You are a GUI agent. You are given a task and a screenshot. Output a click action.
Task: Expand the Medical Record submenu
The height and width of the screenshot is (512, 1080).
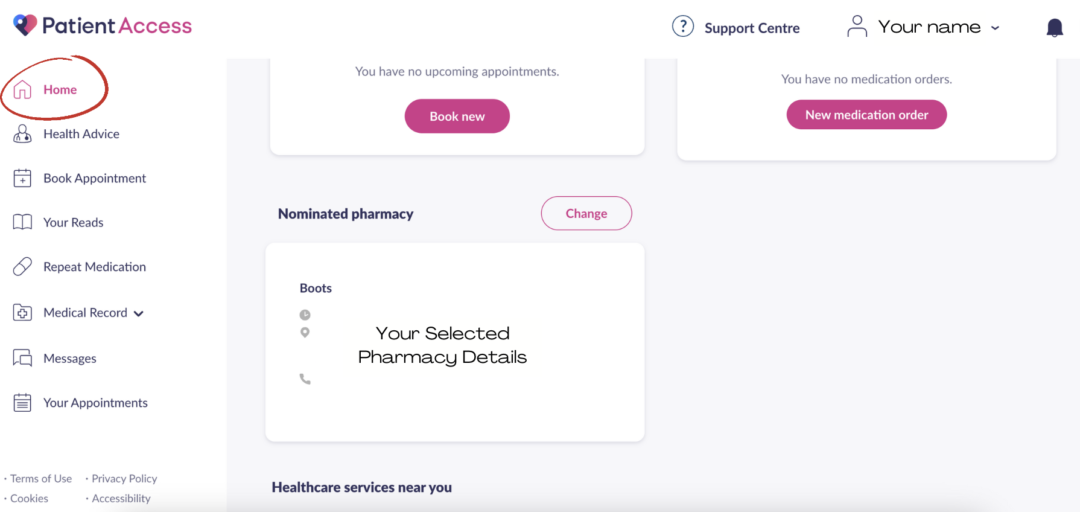click(139, 314)
